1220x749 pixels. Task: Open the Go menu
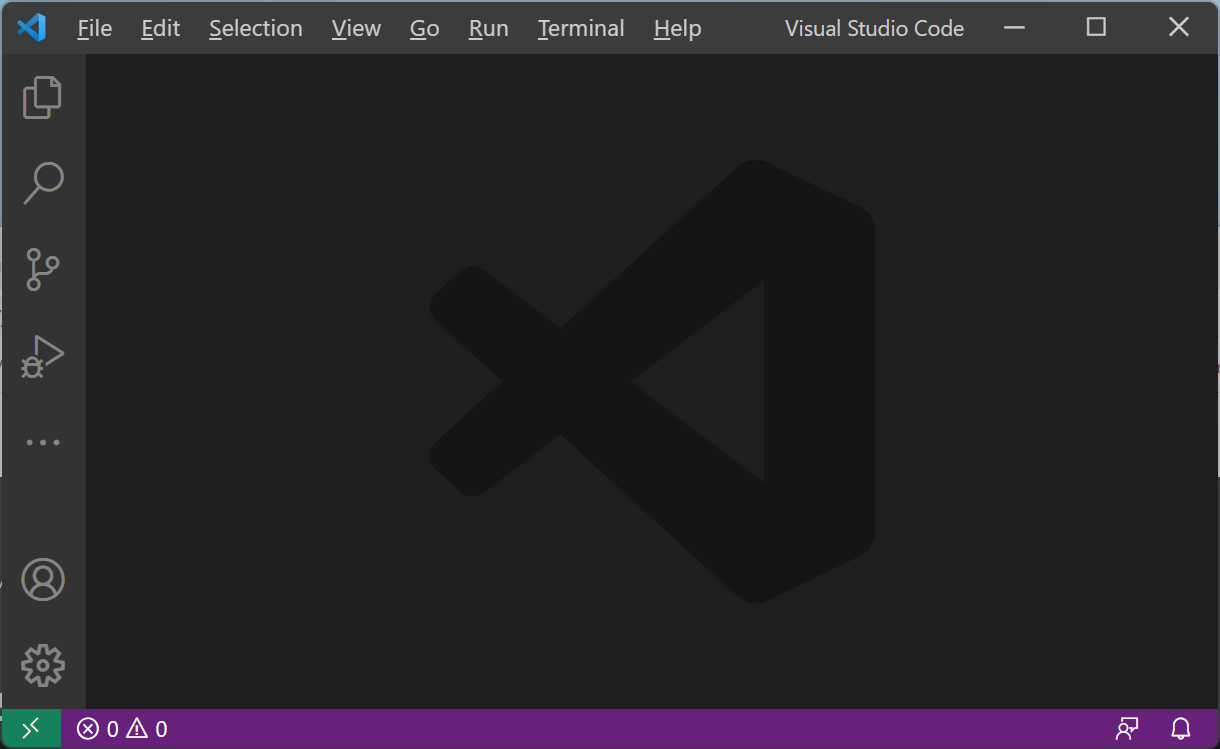click(425, 29)
